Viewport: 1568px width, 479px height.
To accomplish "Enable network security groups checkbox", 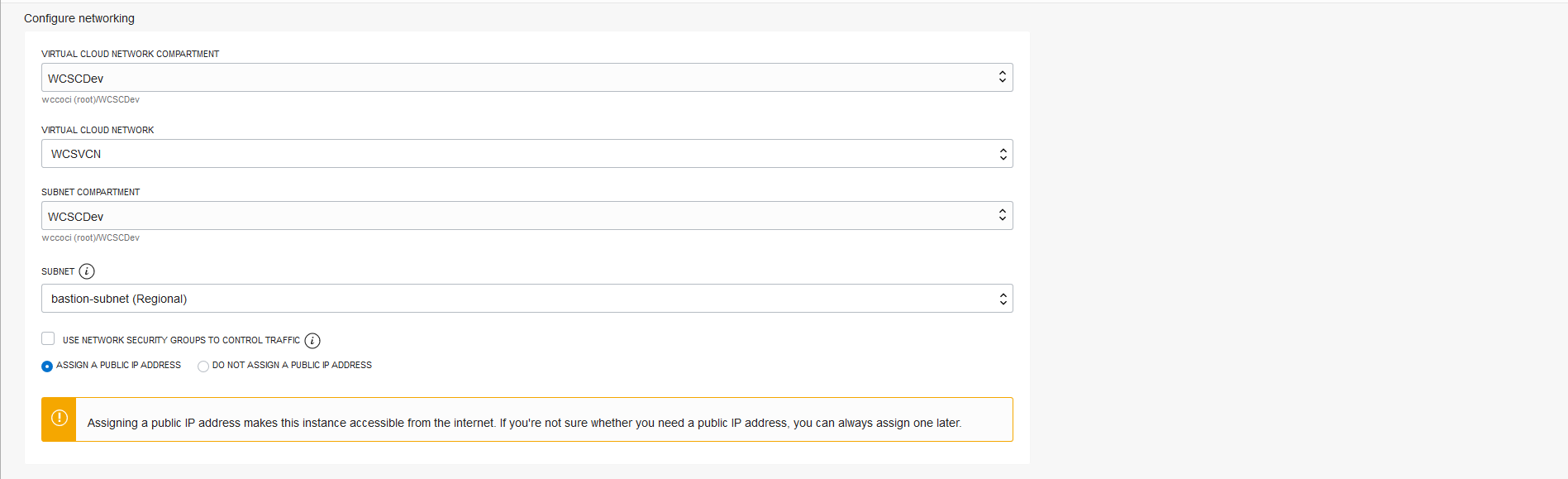I will 48,338.
